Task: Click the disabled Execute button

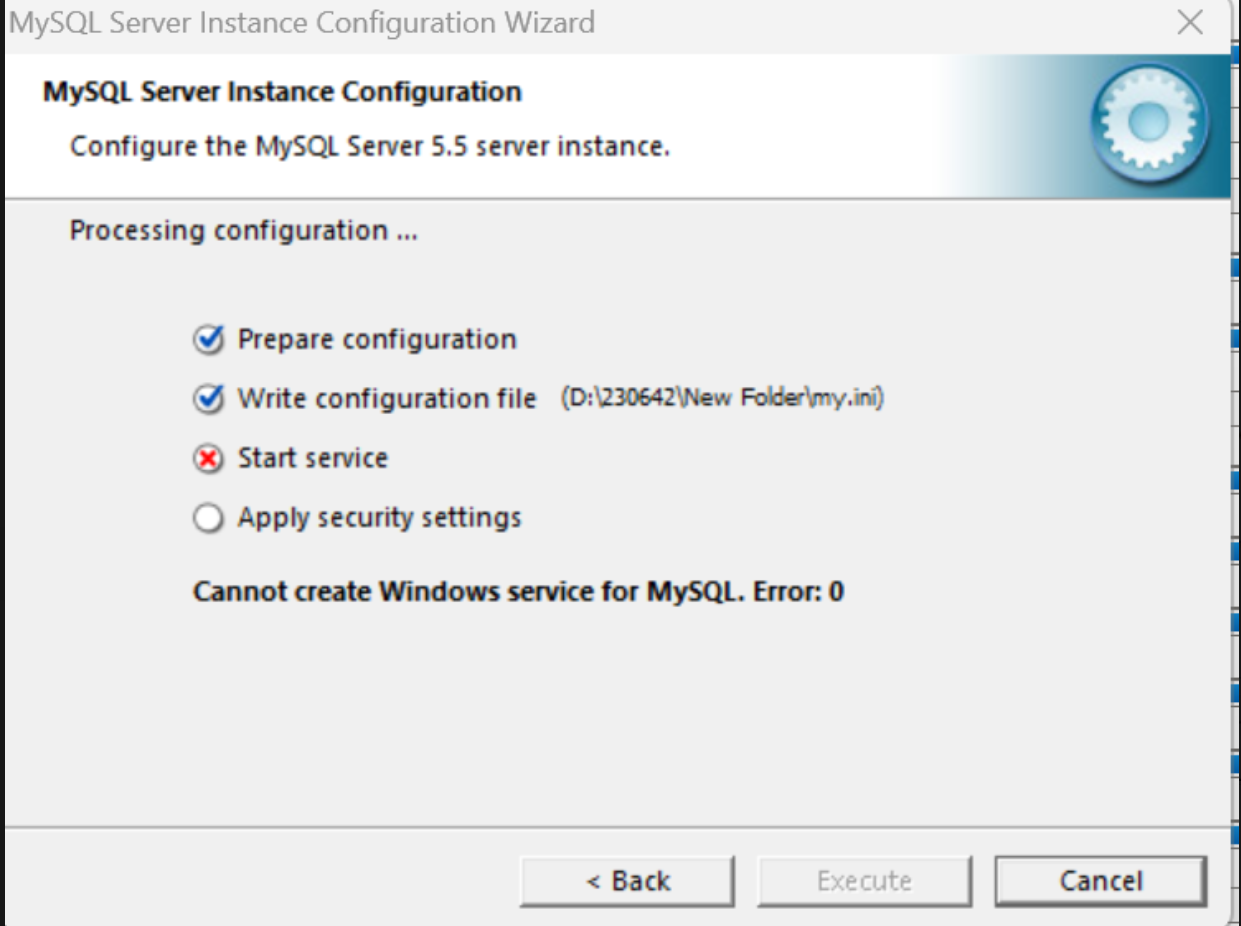Action: (864, 880)
